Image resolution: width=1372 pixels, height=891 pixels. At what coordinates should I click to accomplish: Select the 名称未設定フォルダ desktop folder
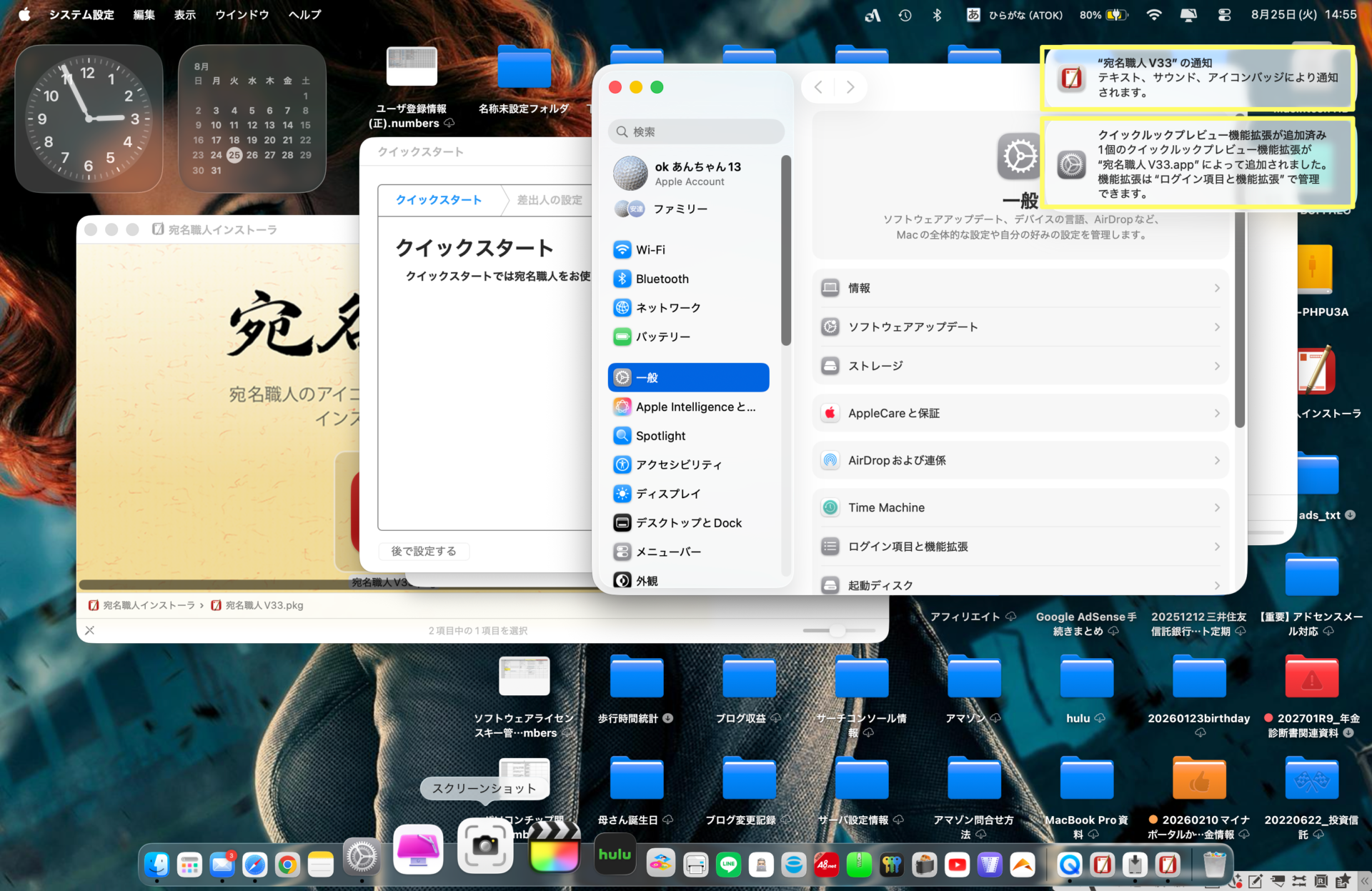pyautogui.click(x=524, y=80)
